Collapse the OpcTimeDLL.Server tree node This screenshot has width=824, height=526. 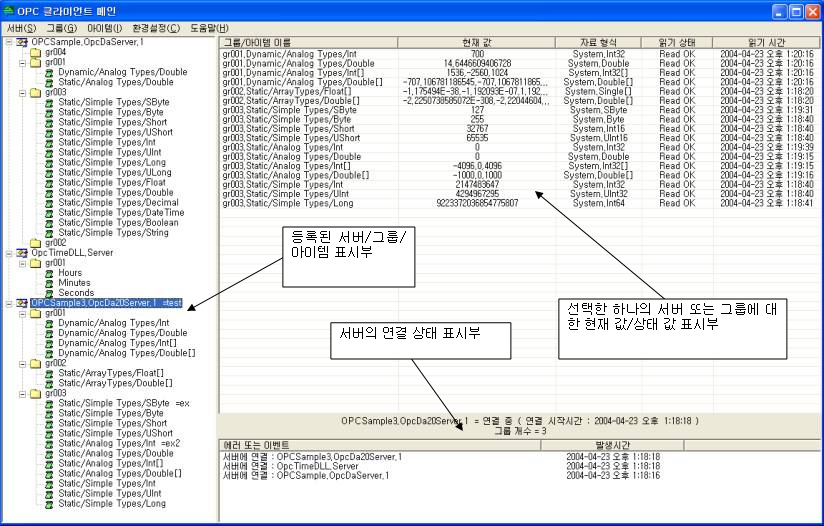[8, 253]
